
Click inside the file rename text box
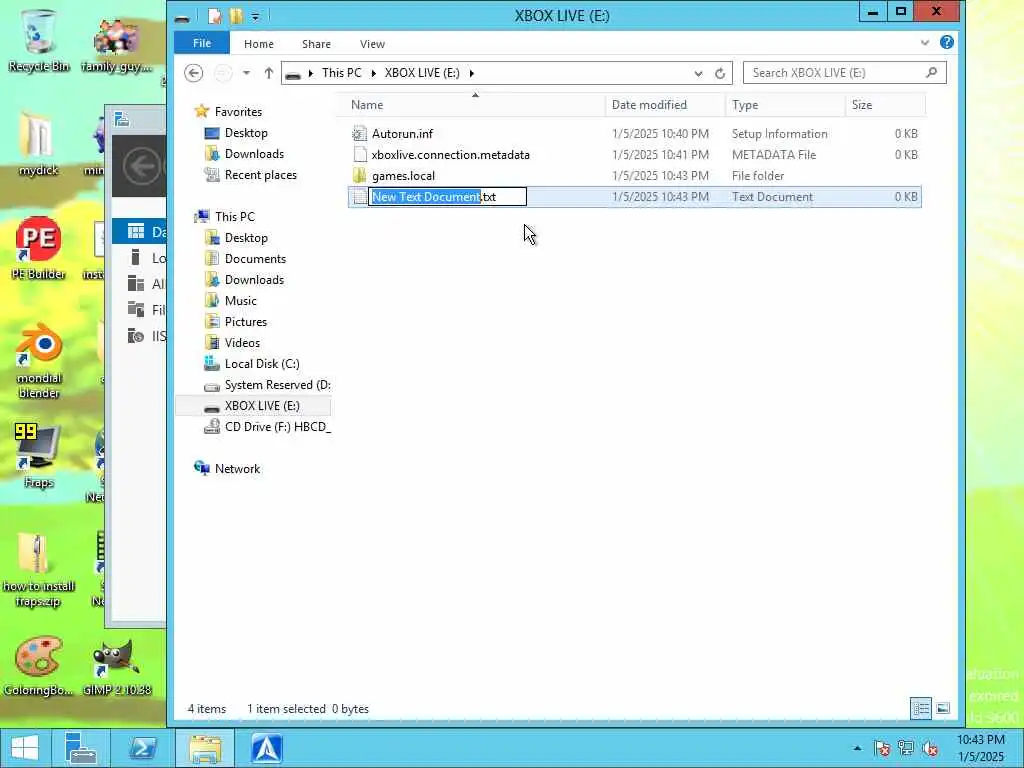[447, 197]
